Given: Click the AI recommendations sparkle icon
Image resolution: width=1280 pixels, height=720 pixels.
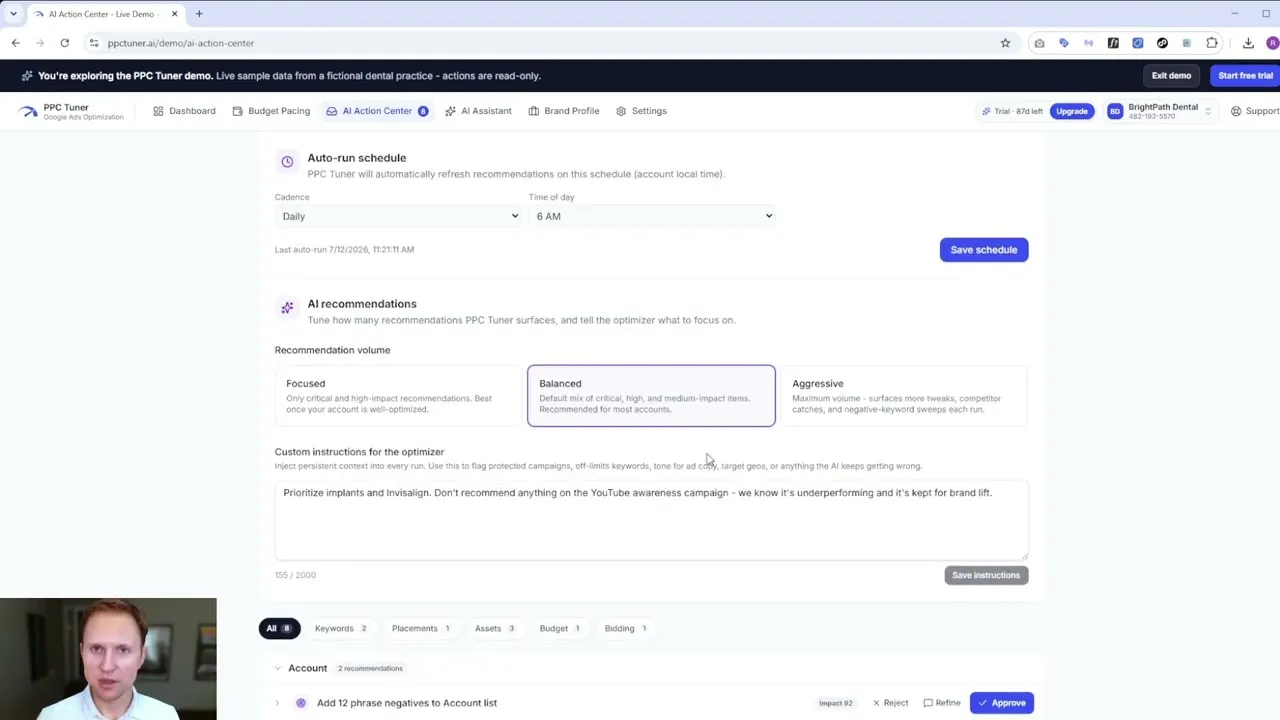Looking at the screenshot, I should click(287, 308).
